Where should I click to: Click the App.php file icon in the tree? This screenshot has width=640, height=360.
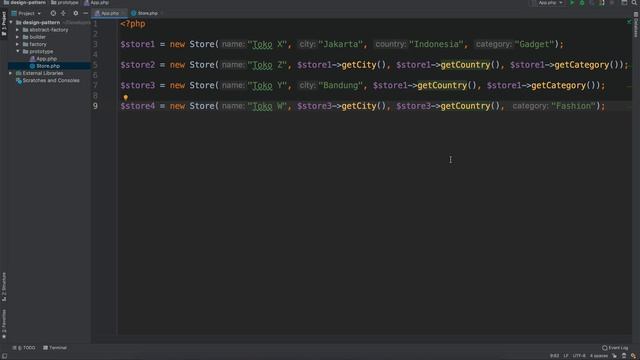pos(32,59)
